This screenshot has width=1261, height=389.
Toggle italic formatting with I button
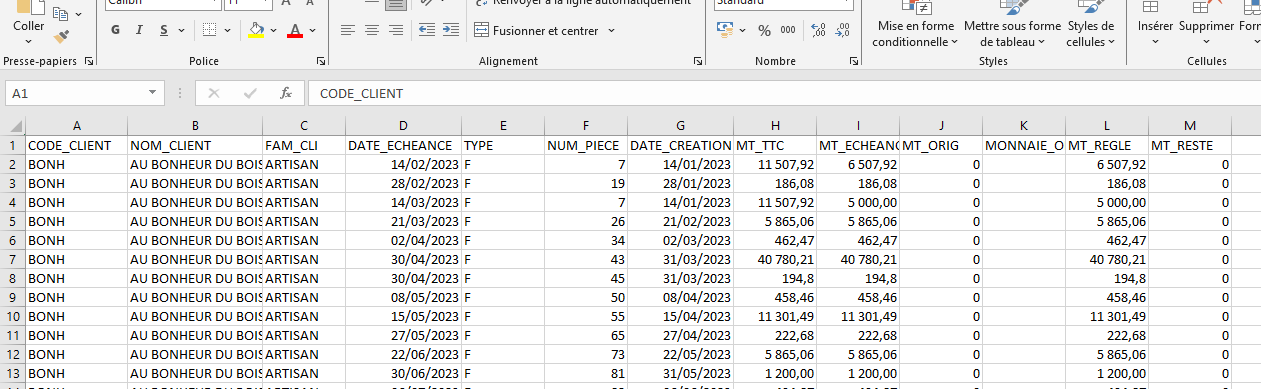coord(140,30)
